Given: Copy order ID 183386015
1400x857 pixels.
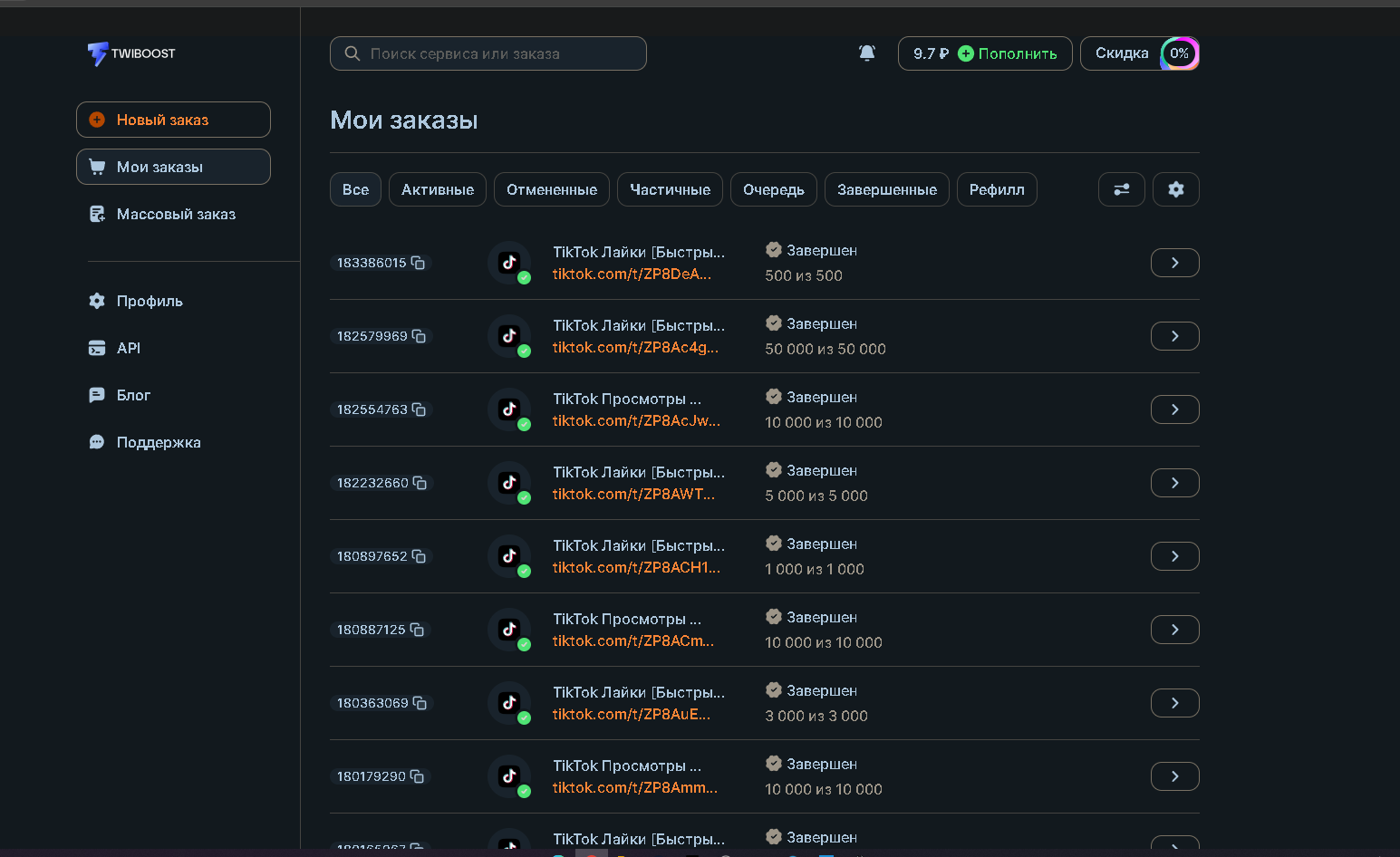Looking at the screenshot, I should [x=418, y=263].
